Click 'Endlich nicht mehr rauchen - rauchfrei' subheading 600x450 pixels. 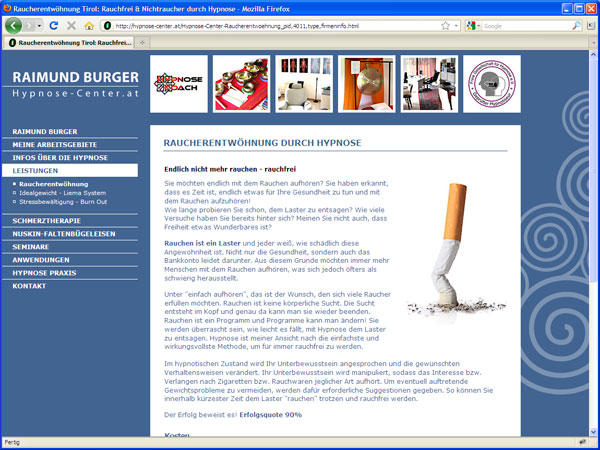pyautogui.click(x=230, y=169)
